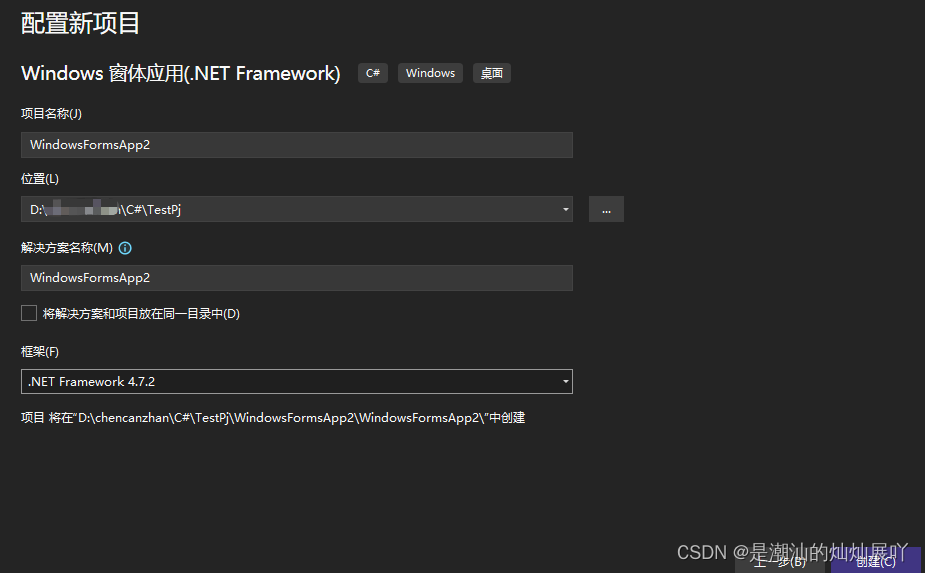Click the 解决方案名称(M) label
The width and height of the screenshot is (925, 573).
67,248
